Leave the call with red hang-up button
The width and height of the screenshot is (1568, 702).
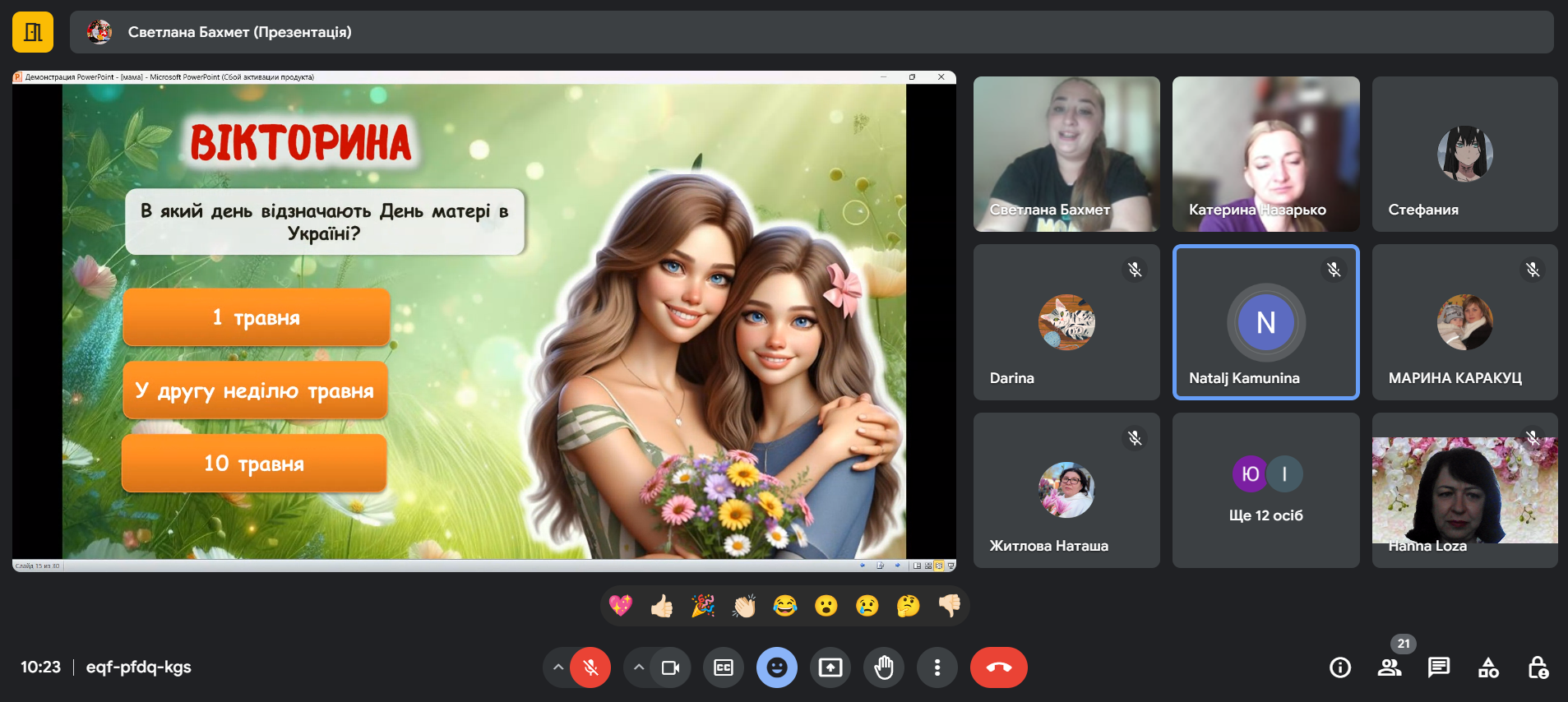(998, 667)
